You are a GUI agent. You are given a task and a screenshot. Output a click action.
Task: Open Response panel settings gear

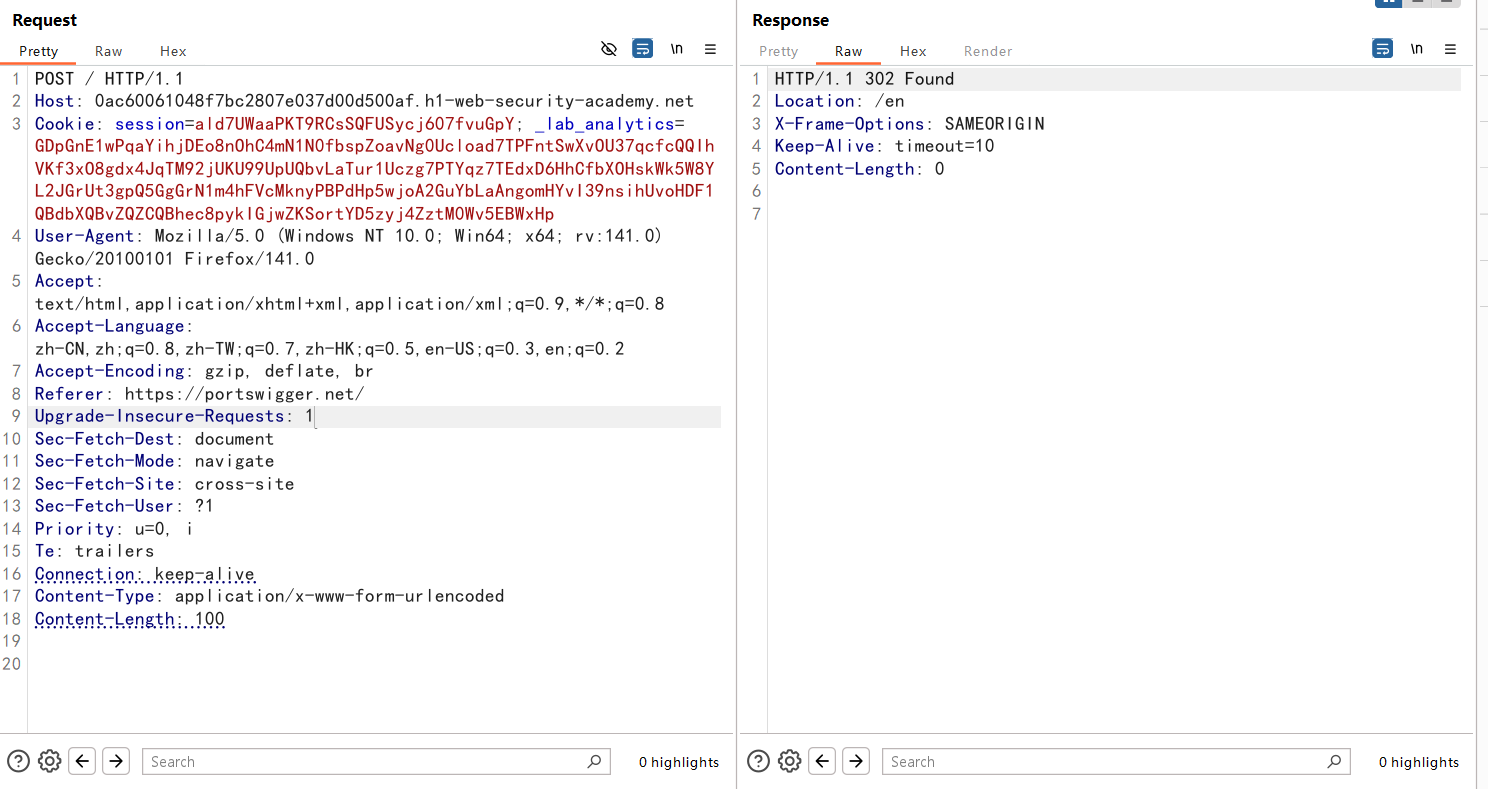pos(790,761)
